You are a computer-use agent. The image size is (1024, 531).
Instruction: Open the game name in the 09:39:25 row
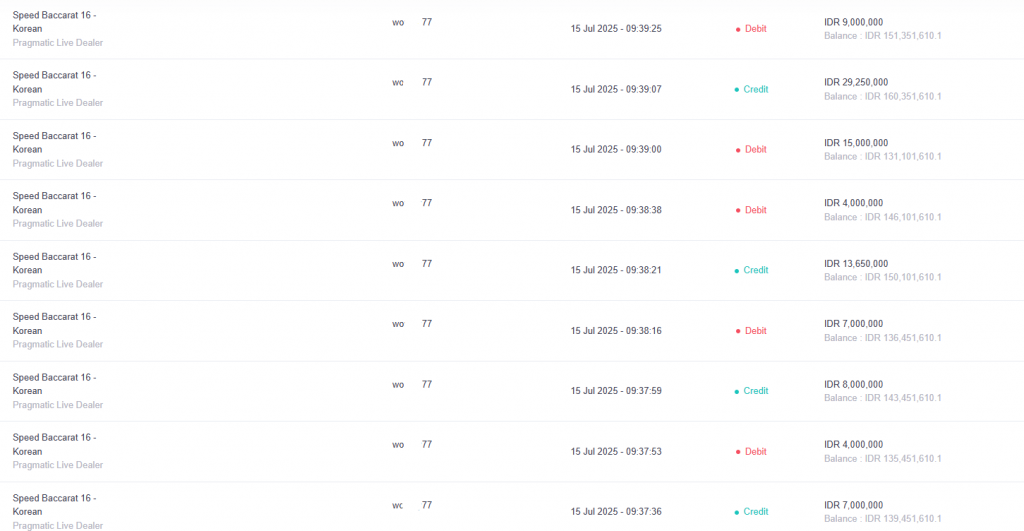tap(54, 22)
